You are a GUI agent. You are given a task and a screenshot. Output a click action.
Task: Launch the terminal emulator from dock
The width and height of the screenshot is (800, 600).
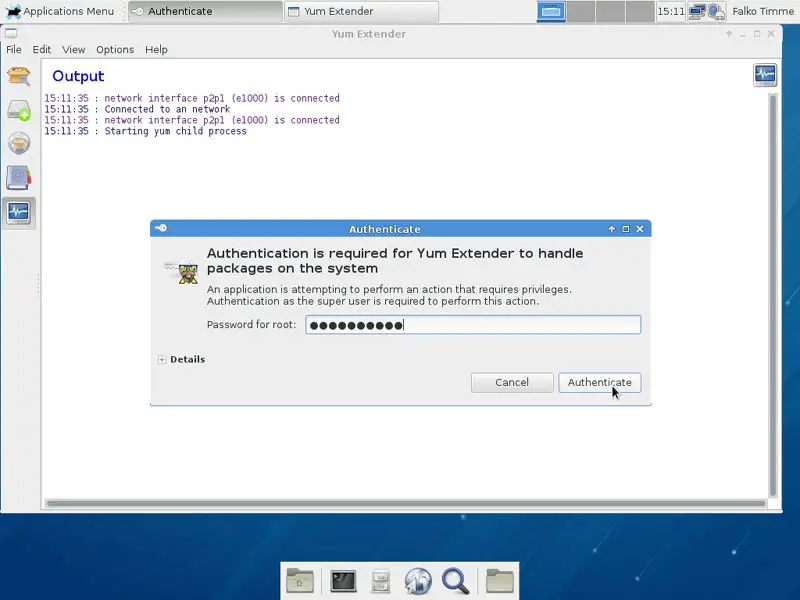coord(343,581)
